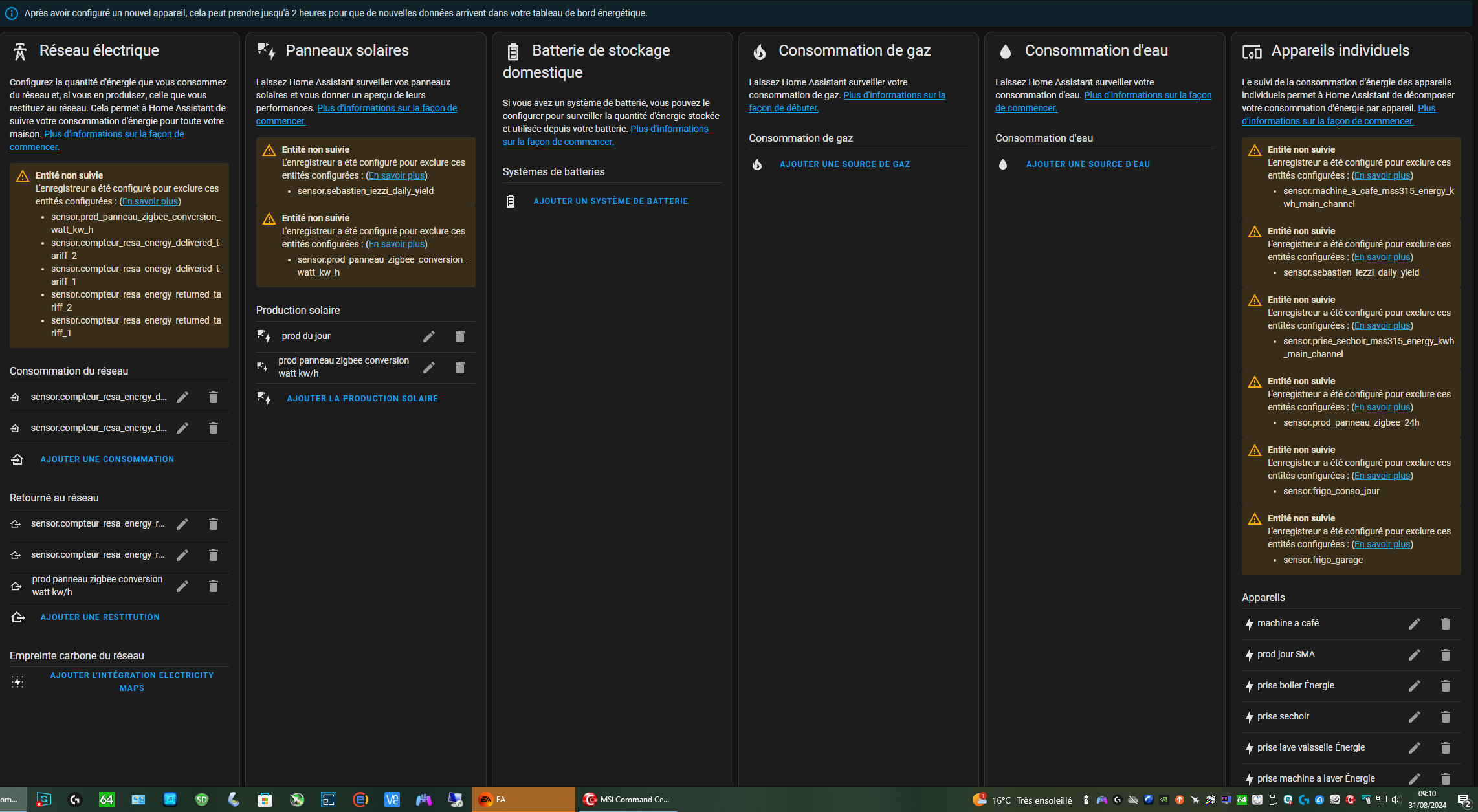Delete 'prod panneau zigbee conversion' from returned grid
The image size is (1478, 812).
point(213,586)
